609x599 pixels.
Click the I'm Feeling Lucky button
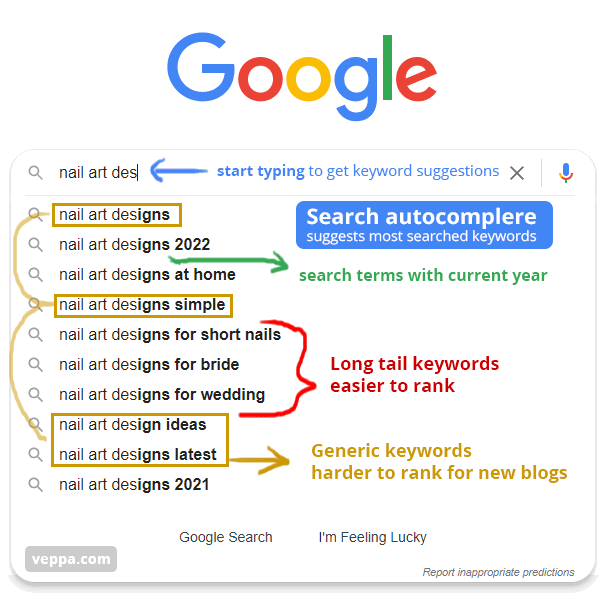coord(372,537)
